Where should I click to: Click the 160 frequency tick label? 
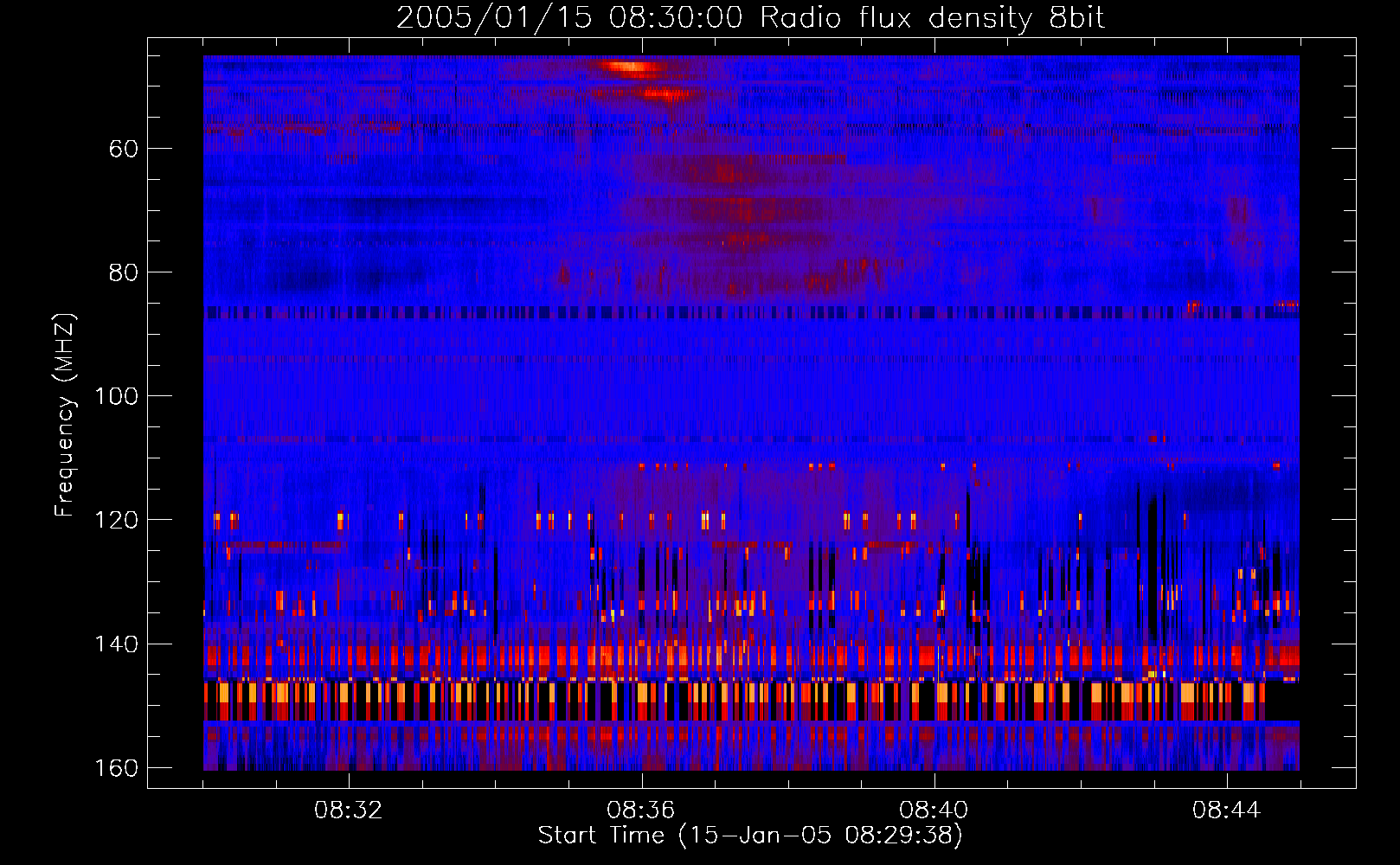click(116, 768)
